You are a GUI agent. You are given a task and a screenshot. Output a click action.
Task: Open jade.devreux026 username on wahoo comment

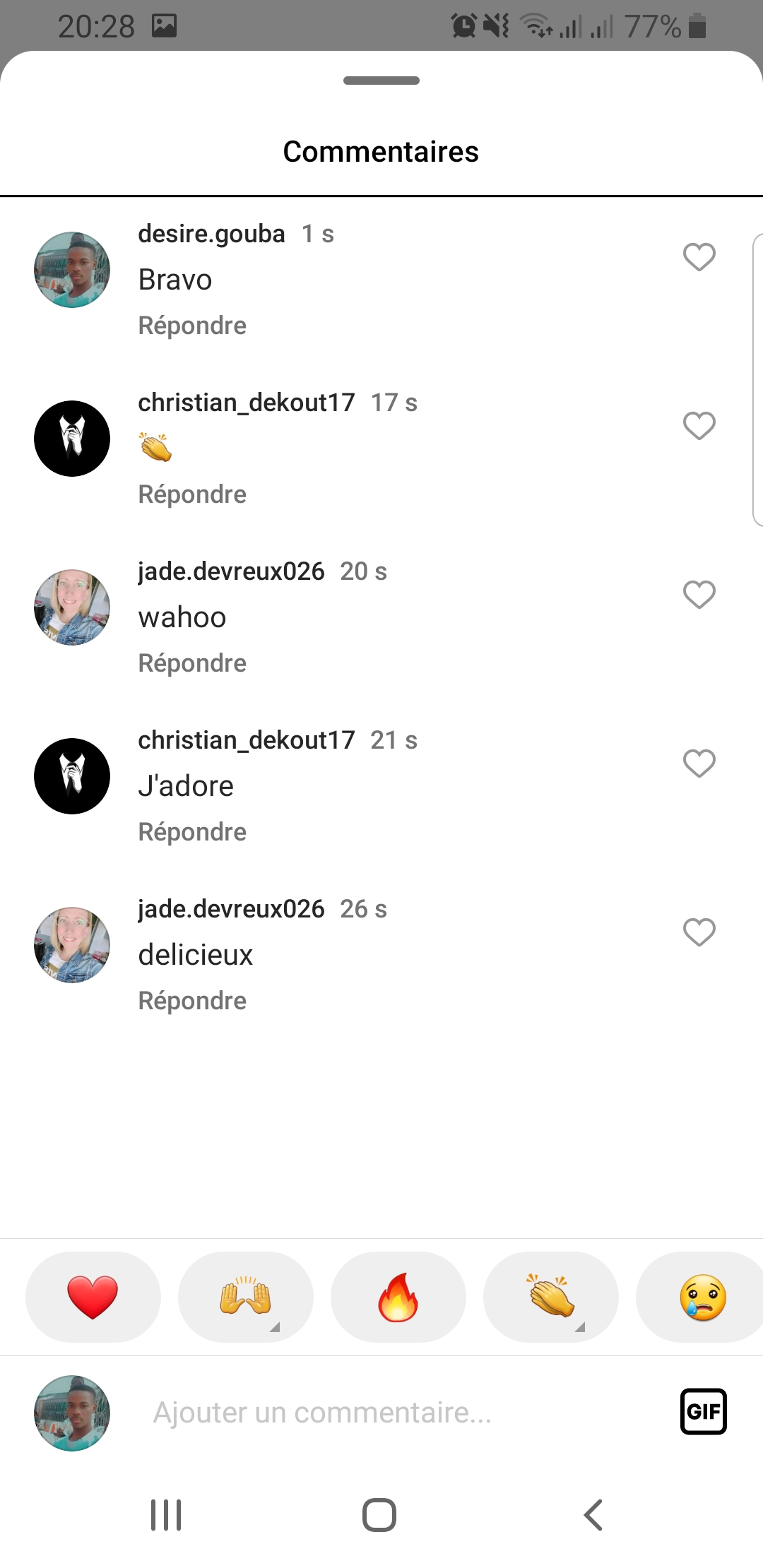click(231, 571)
